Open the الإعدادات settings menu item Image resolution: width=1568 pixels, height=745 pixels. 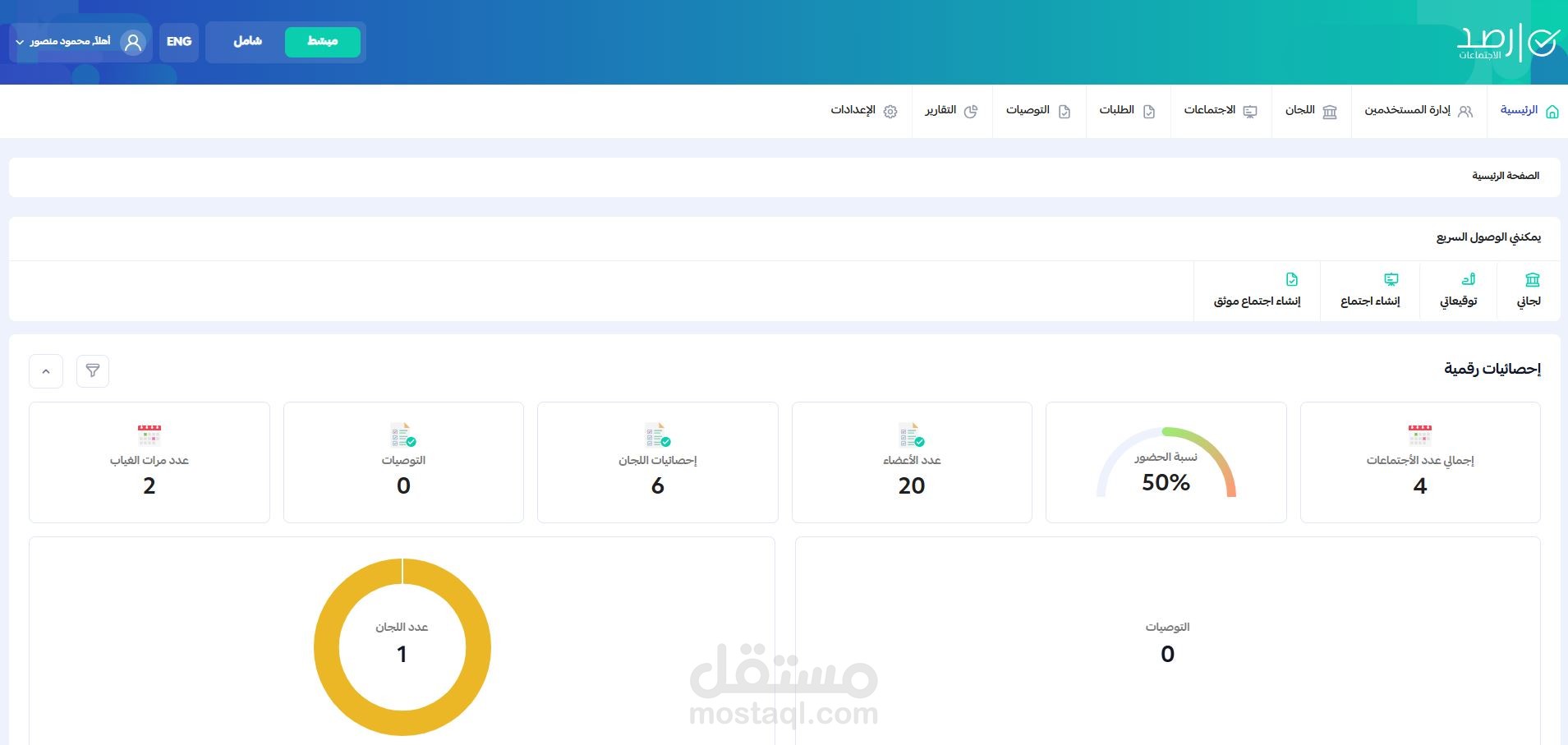coord(864,111)
